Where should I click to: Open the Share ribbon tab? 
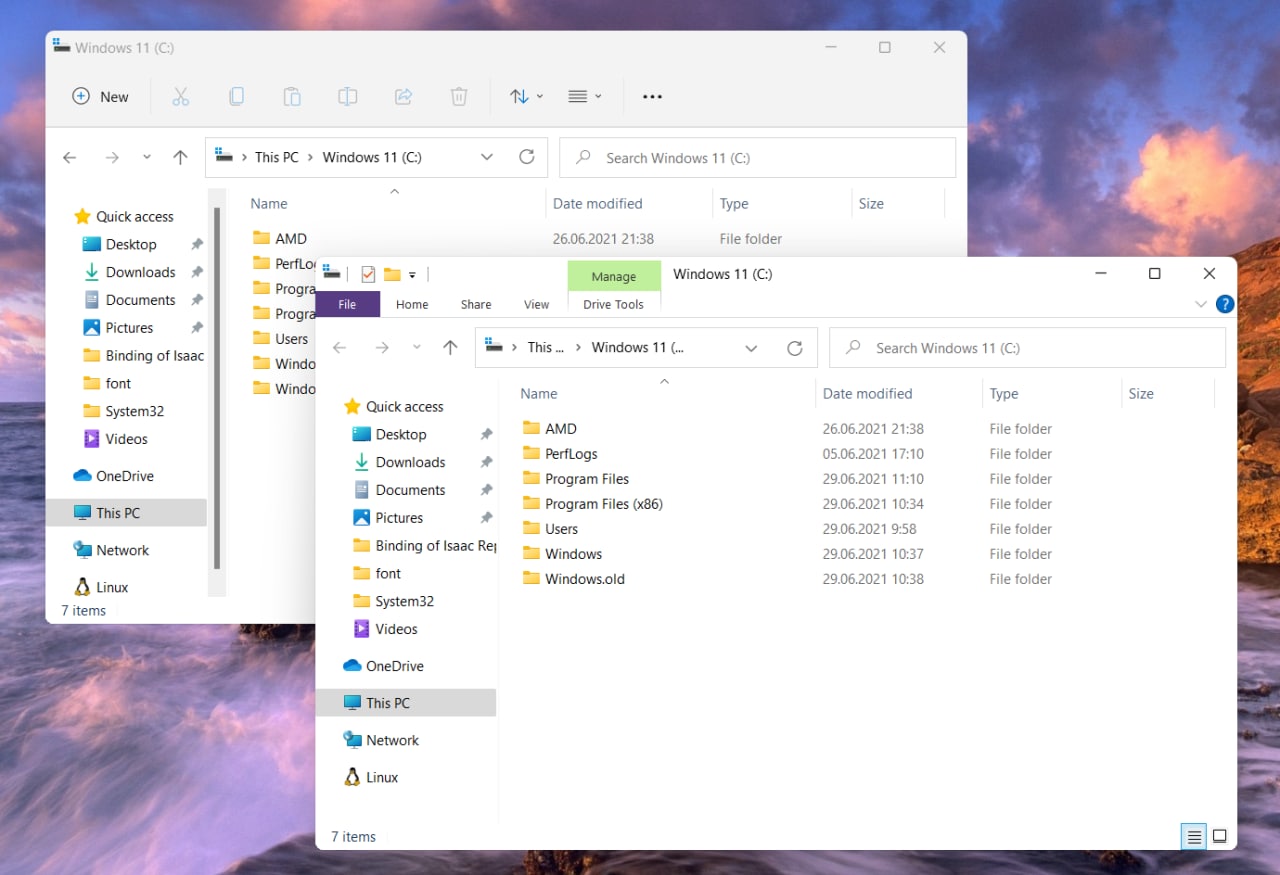[x=476, y=304]
